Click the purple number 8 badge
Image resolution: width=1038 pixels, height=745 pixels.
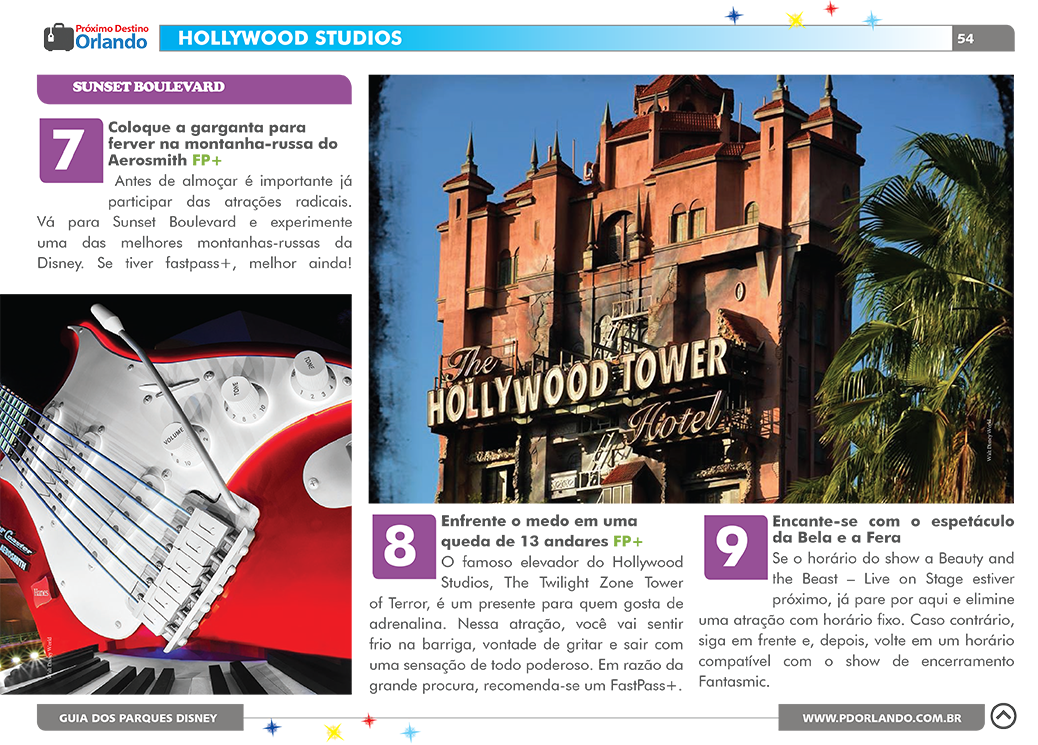pos(403,546)
